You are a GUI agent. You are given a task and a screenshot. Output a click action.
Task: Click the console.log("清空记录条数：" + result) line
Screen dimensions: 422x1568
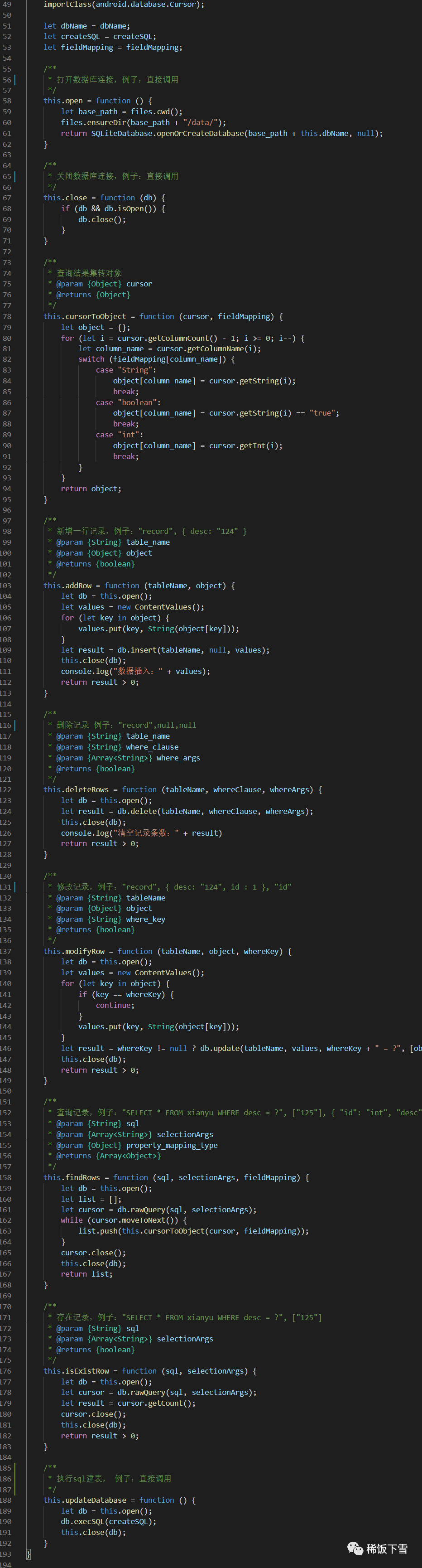tap(142, 833)
